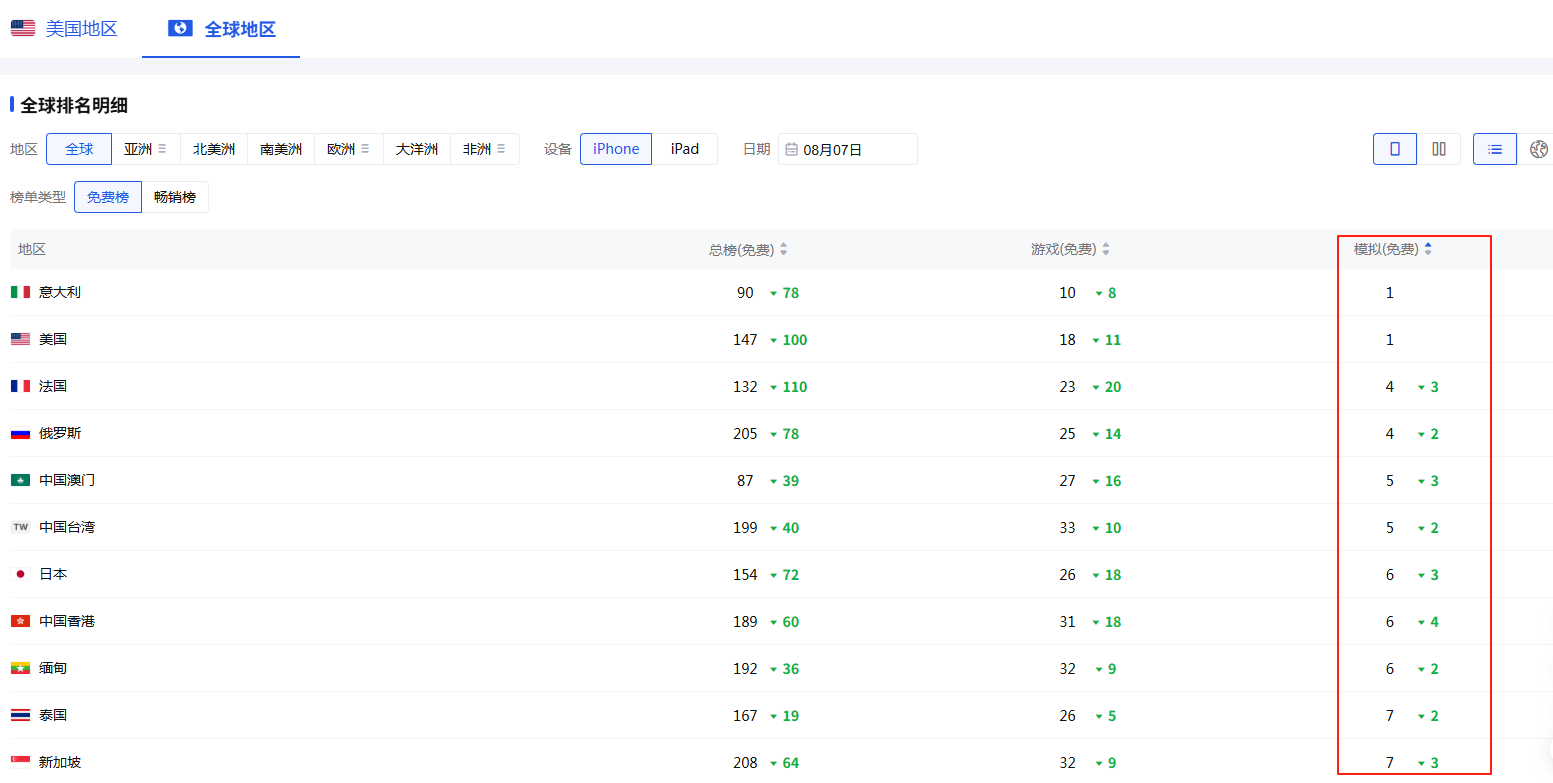Screen dimensions: 1553x783
Task: Sort by 总榜(免费) column arrows
Action: (x=784, y=250)
